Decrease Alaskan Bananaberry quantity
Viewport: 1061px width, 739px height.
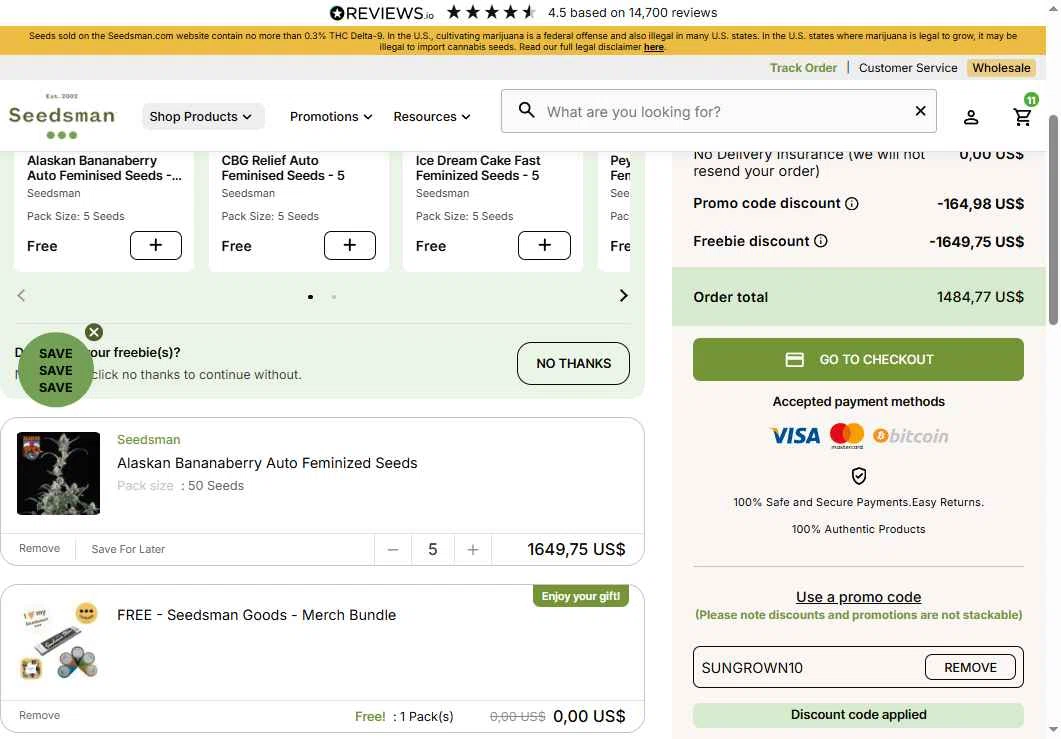point(393,550)
